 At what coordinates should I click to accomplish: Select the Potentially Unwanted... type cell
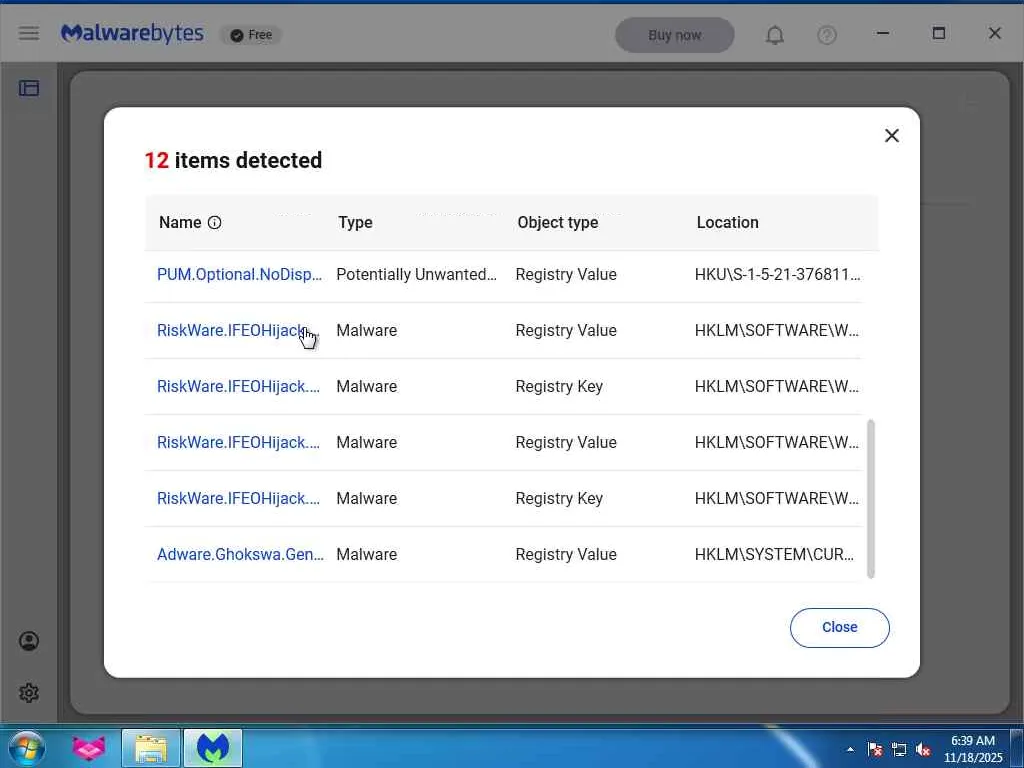click(x=416, y=274)
